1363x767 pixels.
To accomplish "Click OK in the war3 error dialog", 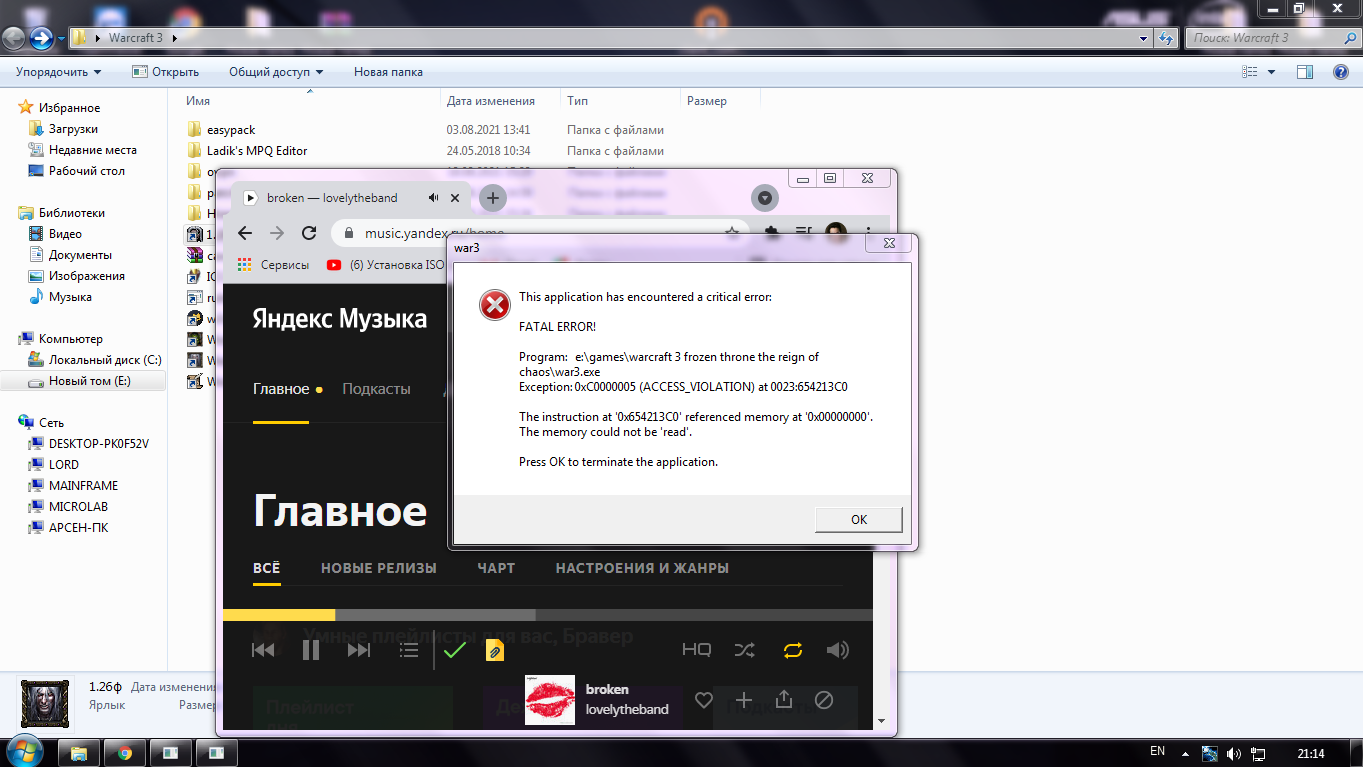I will 859,520.
